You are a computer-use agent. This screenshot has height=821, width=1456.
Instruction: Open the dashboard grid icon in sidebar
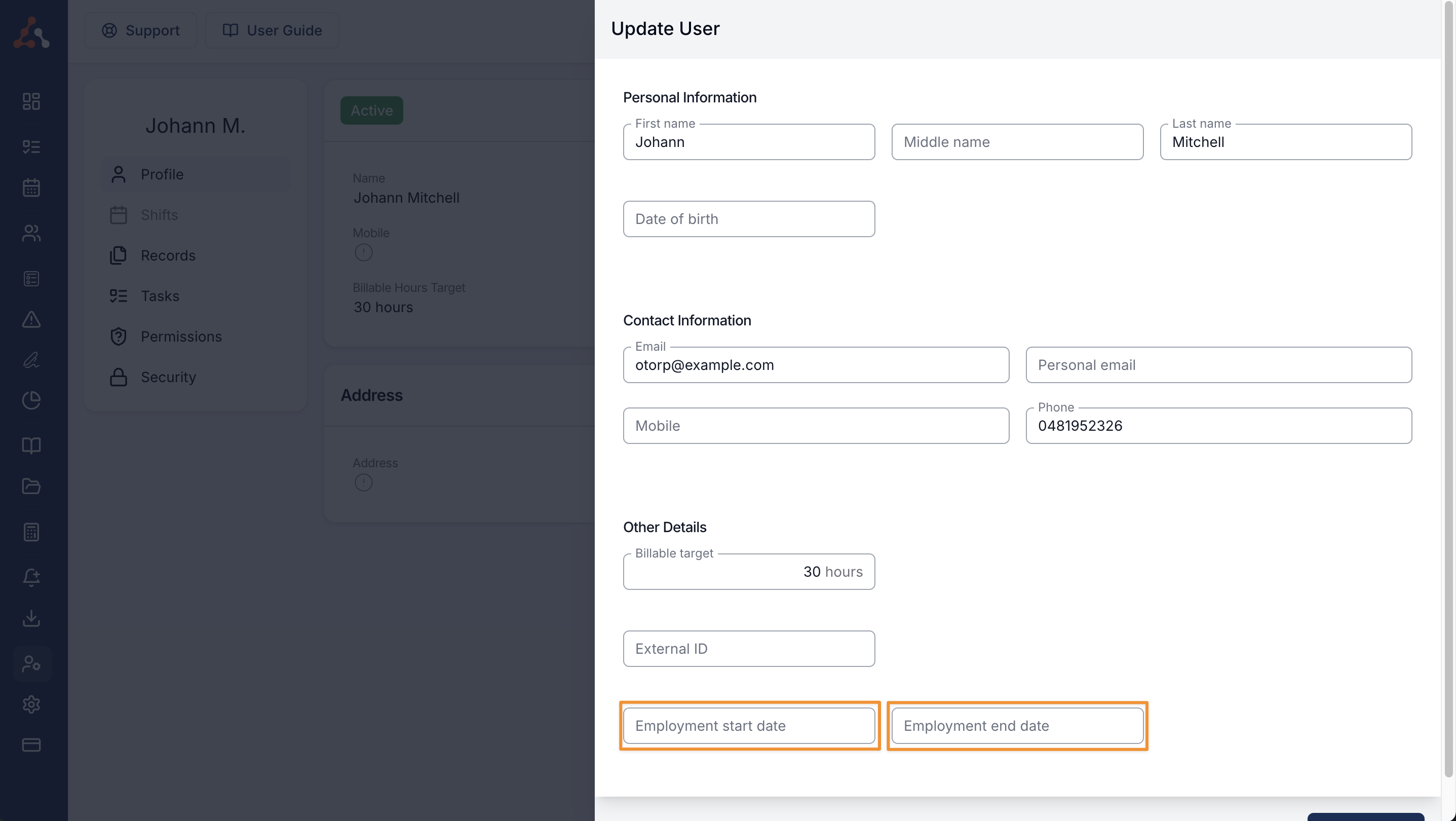[31, 101]
